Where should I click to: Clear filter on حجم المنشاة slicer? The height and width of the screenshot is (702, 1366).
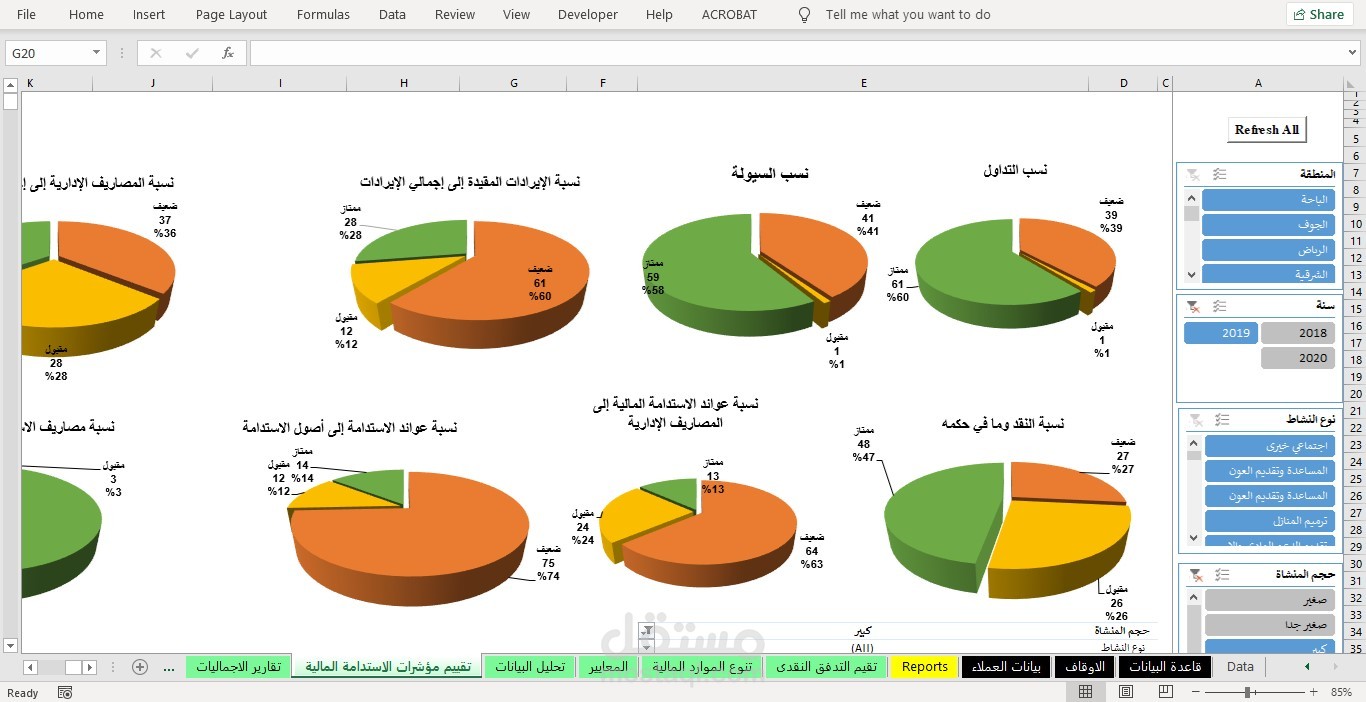pyautogui.click(x=1196, y=575)
